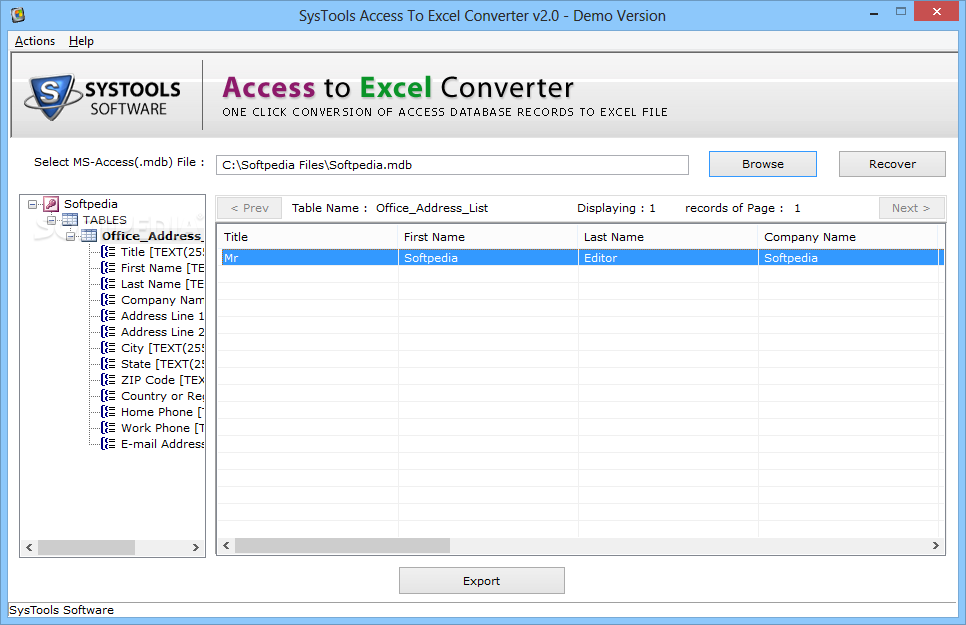Click the Address Line 1 field icon
This screenshot has width=966, height=625.
[x=108, y=316]
